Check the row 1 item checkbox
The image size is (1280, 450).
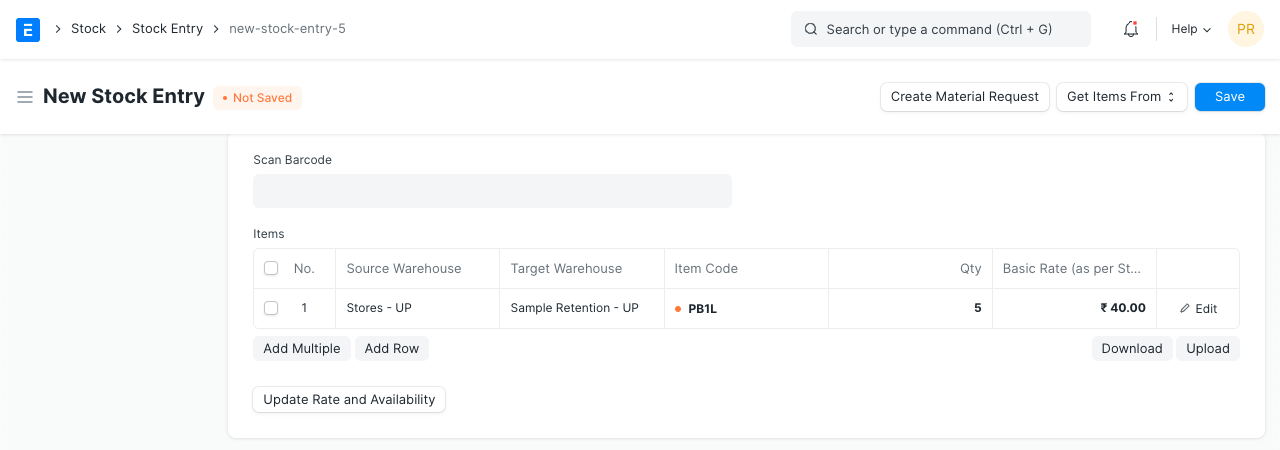click(271, 308)
